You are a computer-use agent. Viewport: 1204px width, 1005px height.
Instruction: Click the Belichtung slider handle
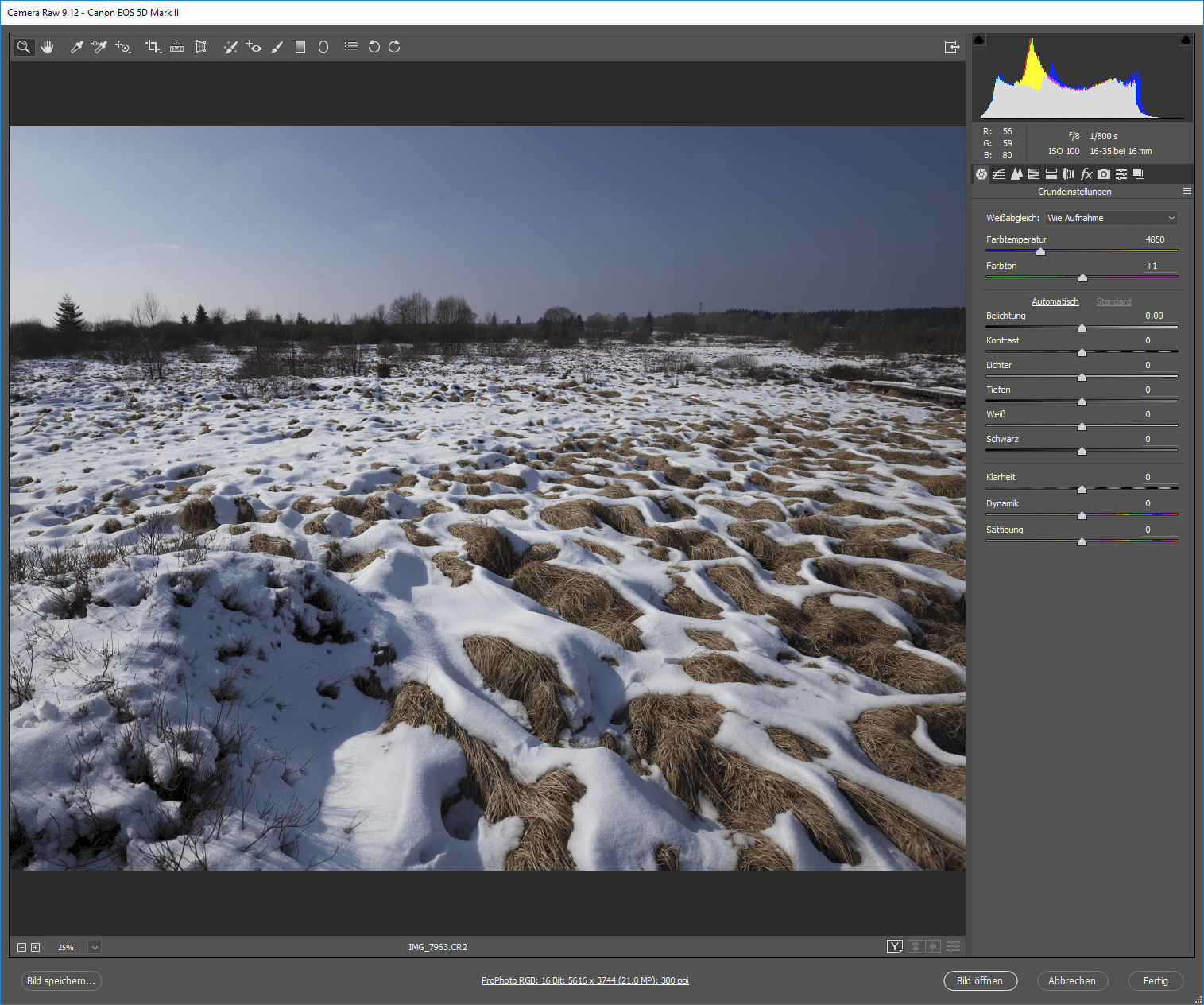pos(1082,328)
